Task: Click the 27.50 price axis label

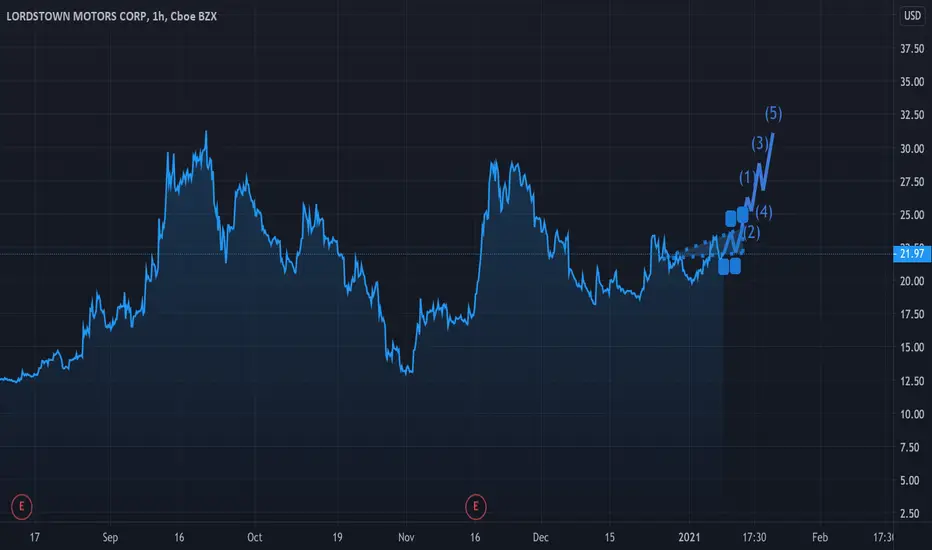Action: [912, 182]
